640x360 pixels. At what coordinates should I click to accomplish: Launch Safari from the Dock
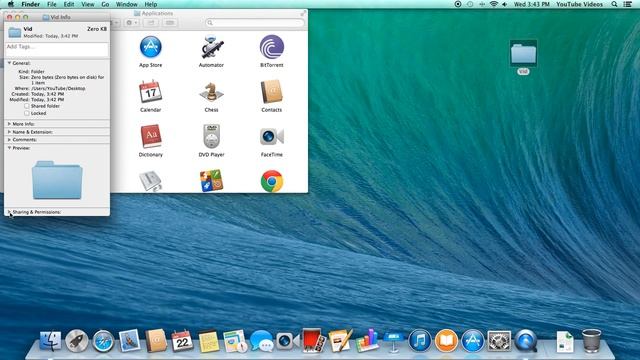(x=103, y=341)
